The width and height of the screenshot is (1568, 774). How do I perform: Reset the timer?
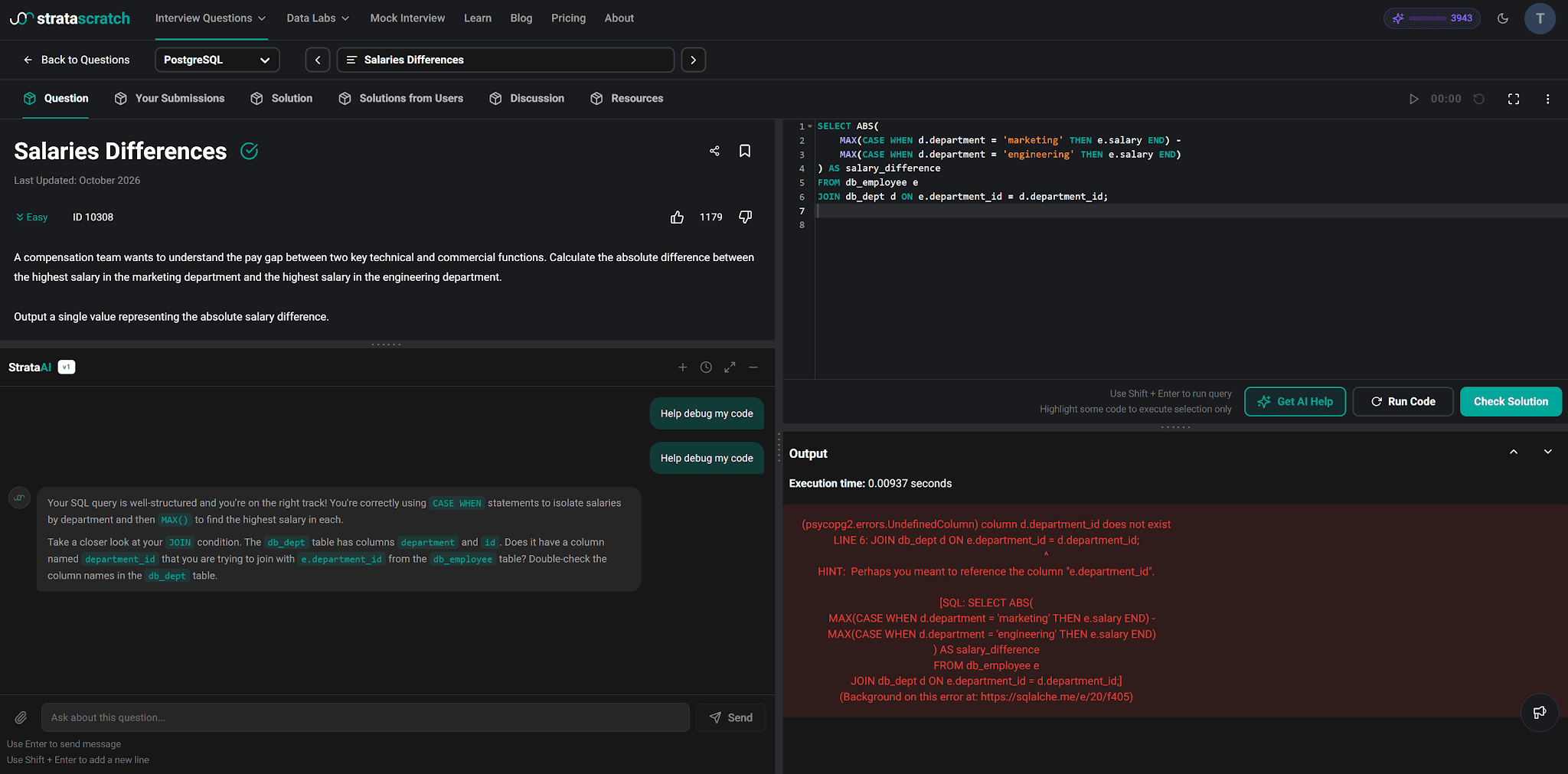click(1479, 99)
